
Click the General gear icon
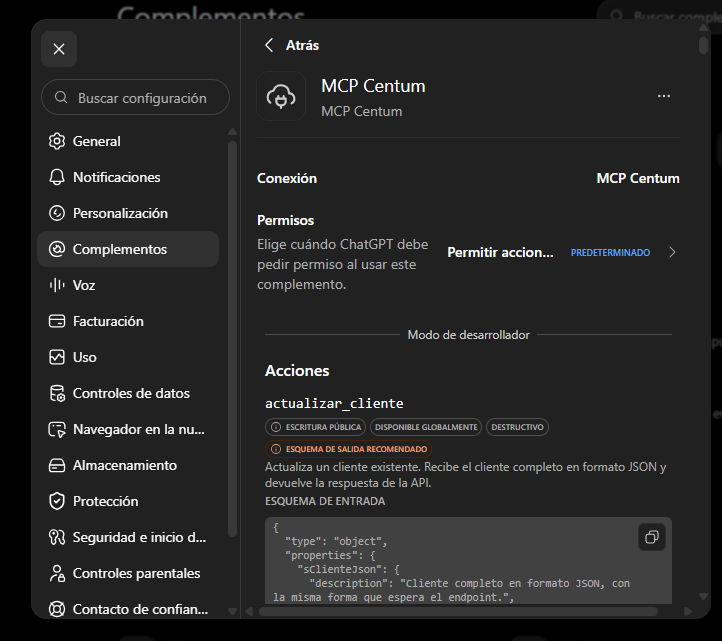coord(57,141)
